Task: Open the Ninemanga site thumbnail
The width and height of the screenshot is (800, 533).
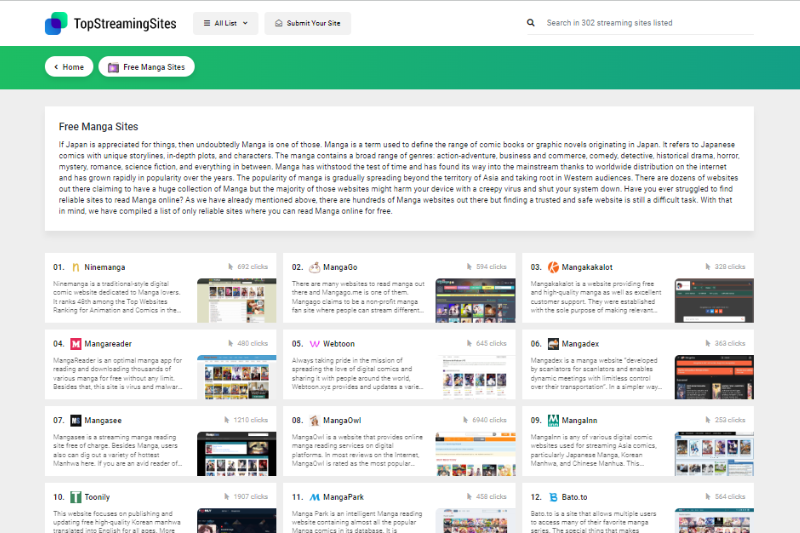Action: point(237,300)
